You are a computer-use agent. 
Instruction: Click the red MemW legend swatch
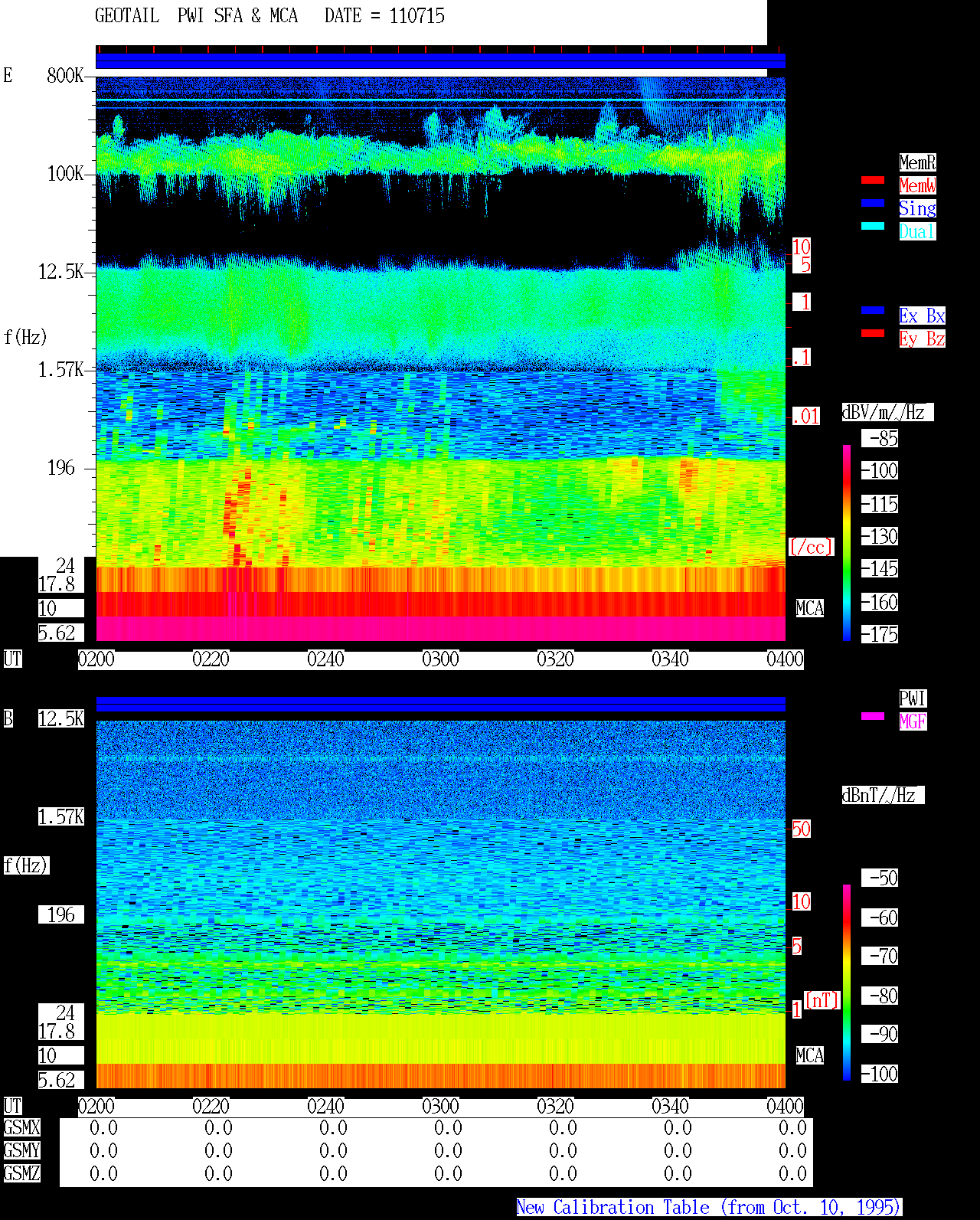point(873,180)
